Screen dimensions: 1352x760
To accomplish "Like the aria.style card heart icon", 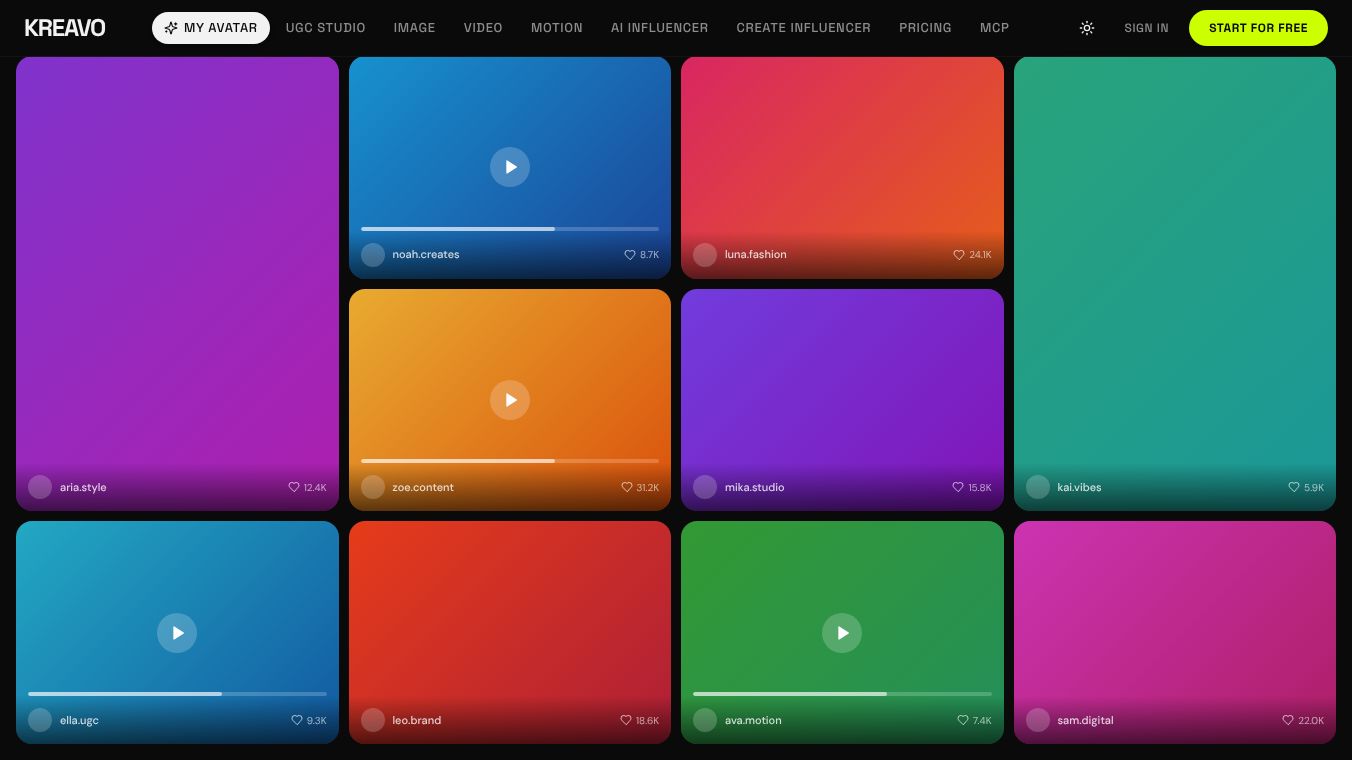I will point(294,487).
